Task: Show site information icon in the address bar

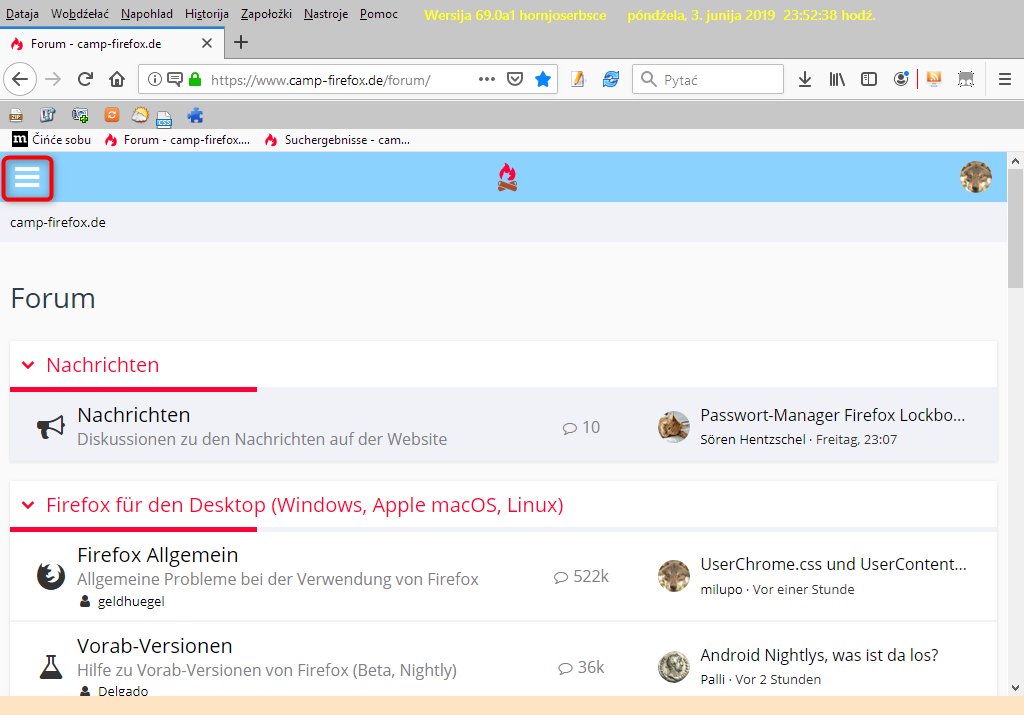Action: coord(155,80)
